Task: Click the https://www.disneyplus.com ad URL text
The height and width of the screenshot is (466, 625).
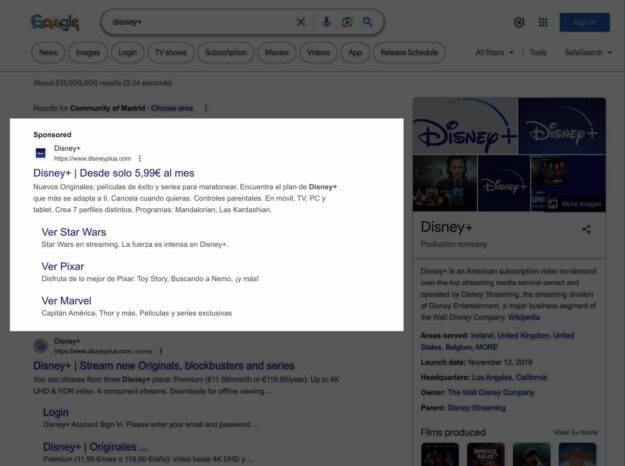Action: pos(92,159)
